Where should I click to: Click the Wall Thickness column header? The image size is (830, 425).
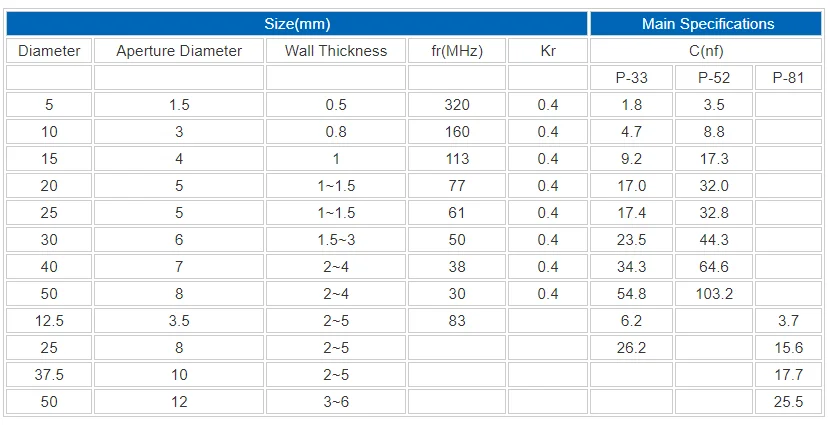coord(335,51)
